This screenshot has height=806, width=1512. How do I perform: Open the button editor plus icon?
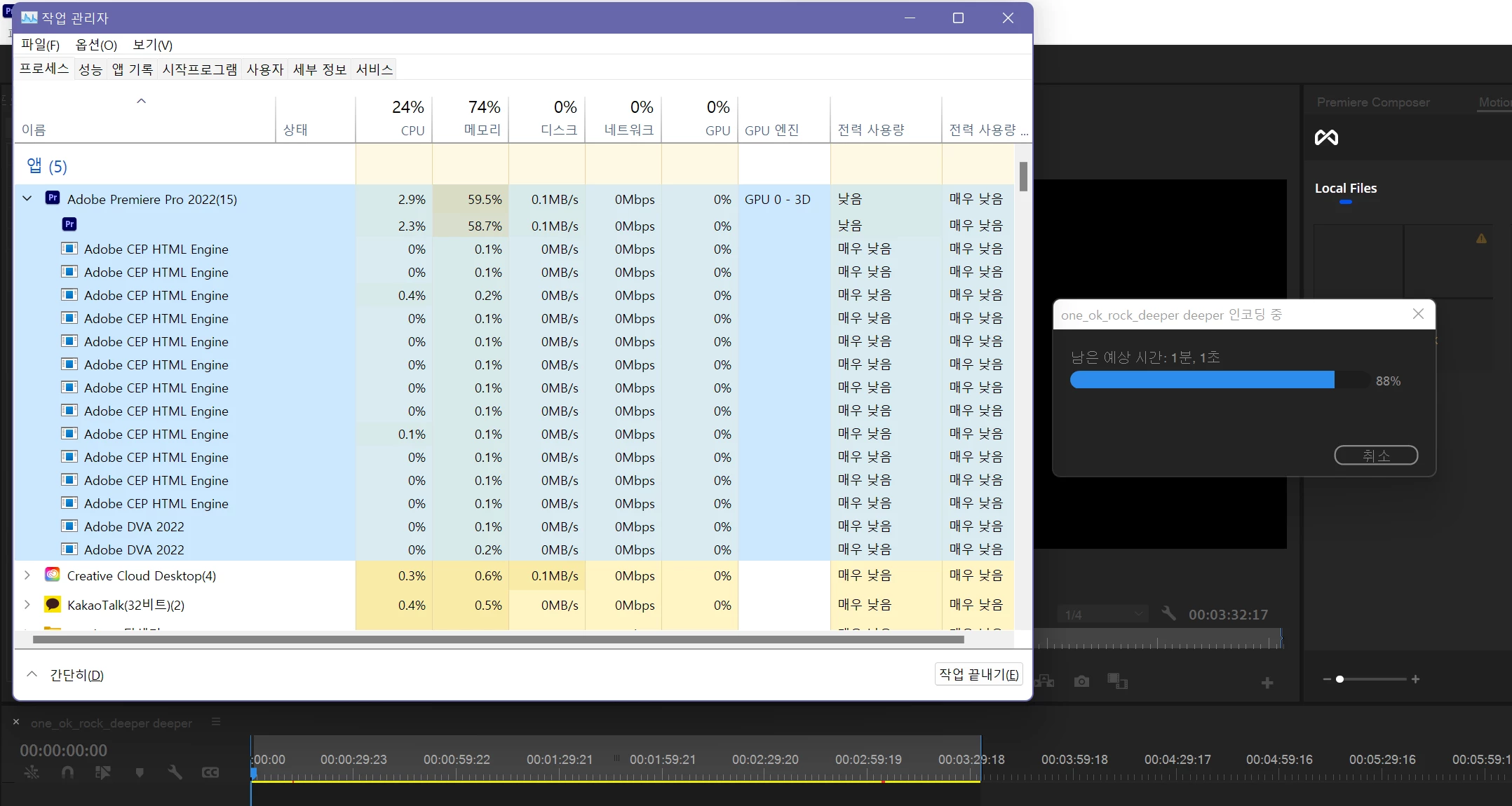pos(1267,683)
